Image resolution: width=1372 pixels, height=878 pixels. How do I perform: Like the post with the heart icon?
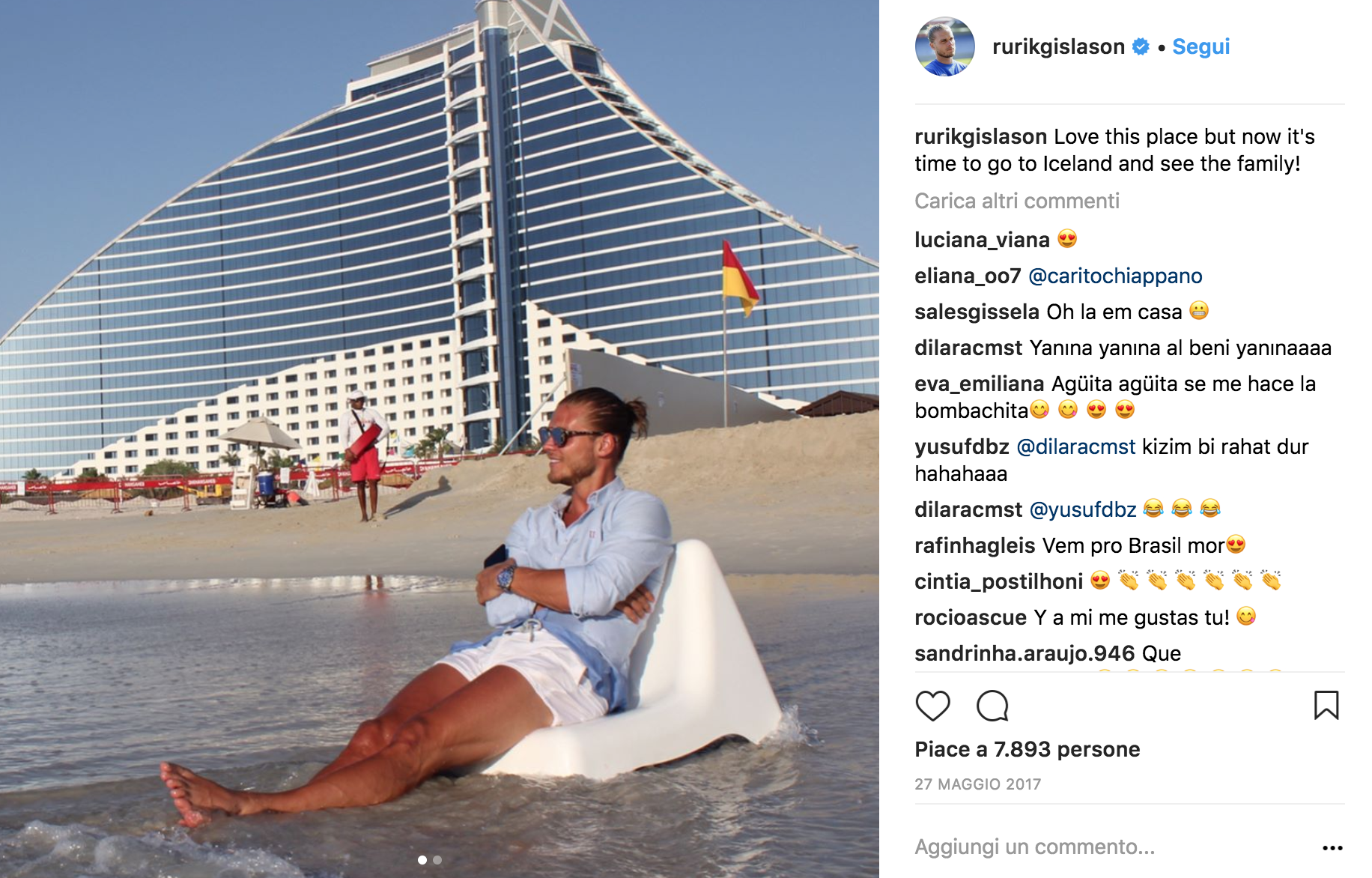pyautogui.click(x=932, y=706)
